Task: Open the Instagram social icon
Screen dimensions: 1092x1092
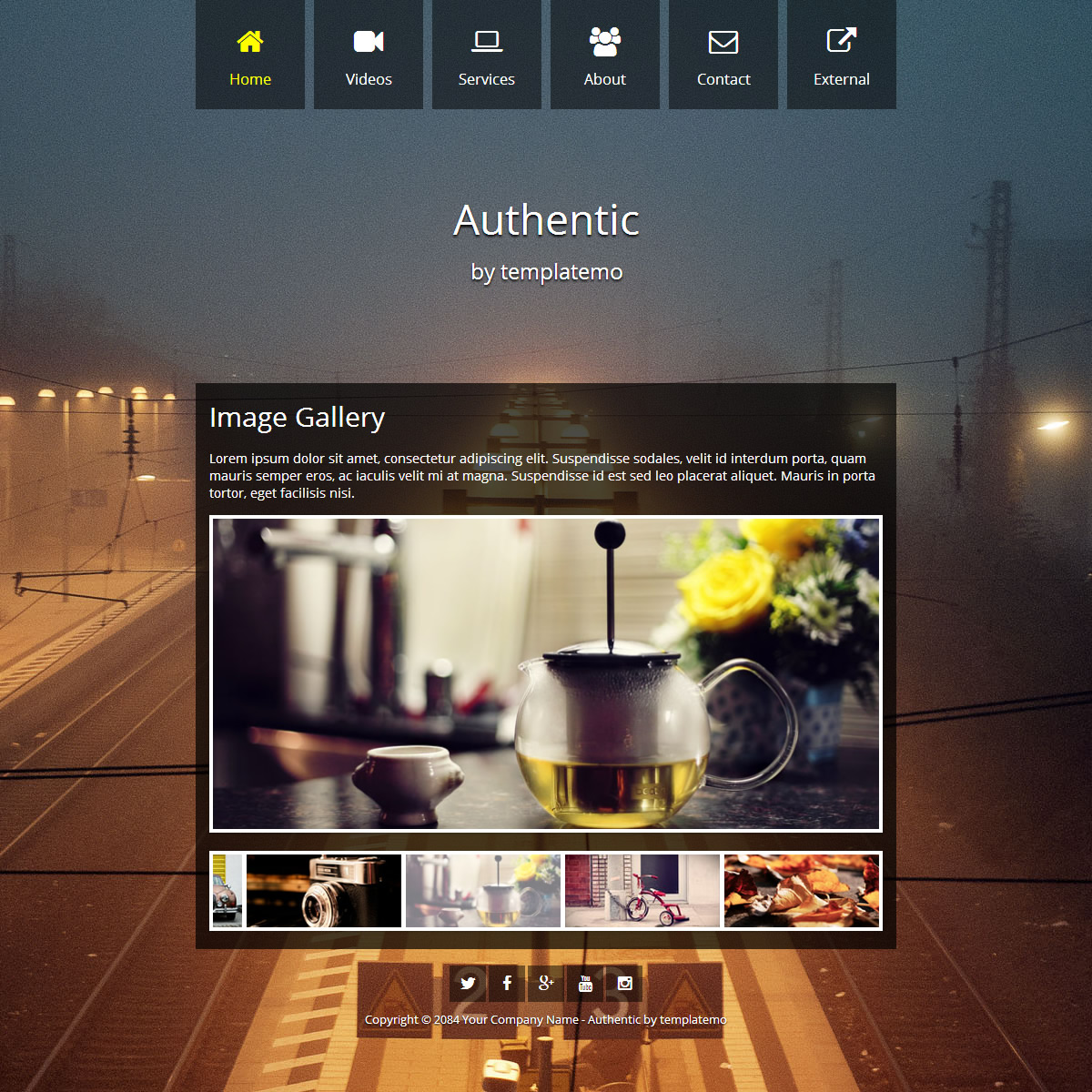Action: 624,983
